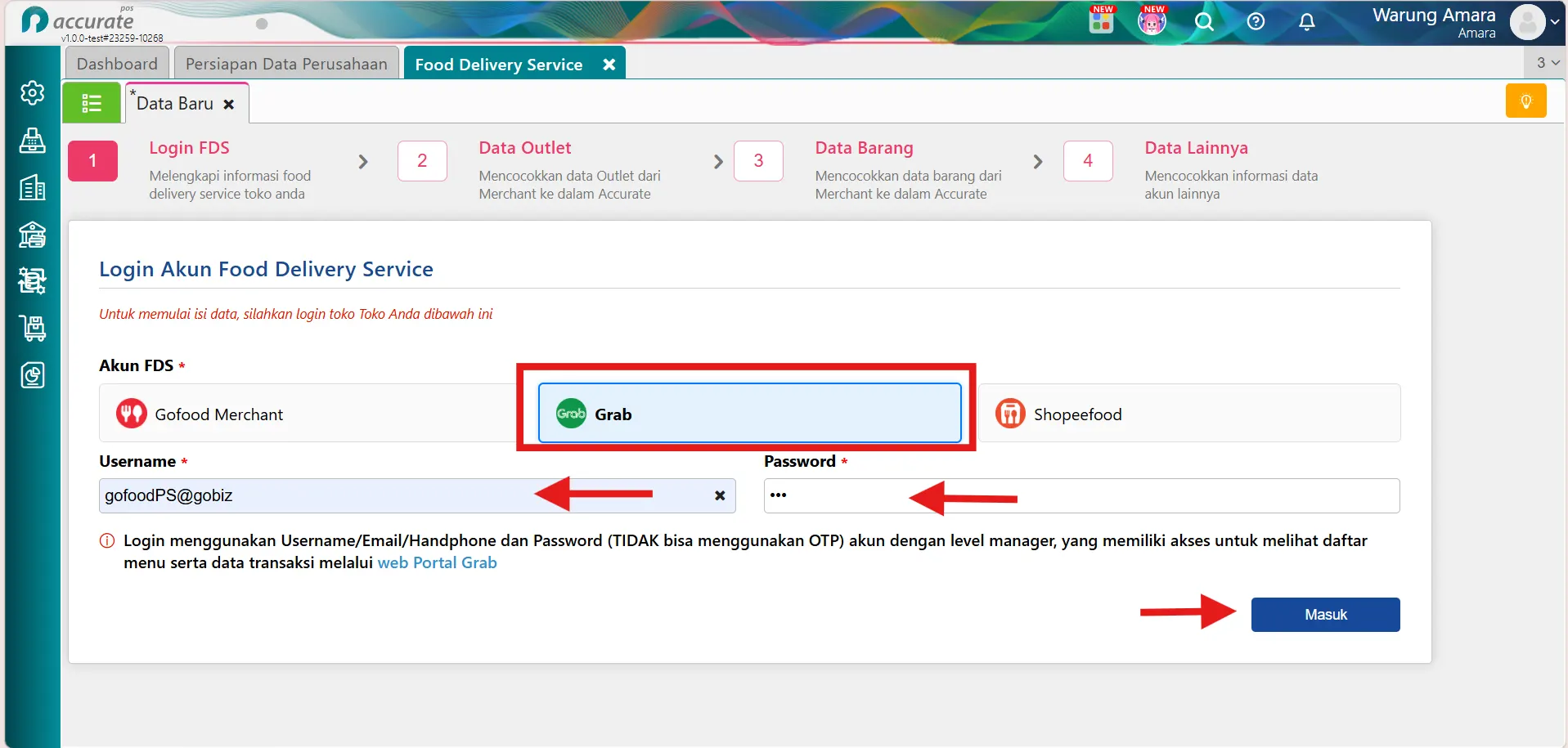Close the Data Baru tab

[x=229, y=105]
